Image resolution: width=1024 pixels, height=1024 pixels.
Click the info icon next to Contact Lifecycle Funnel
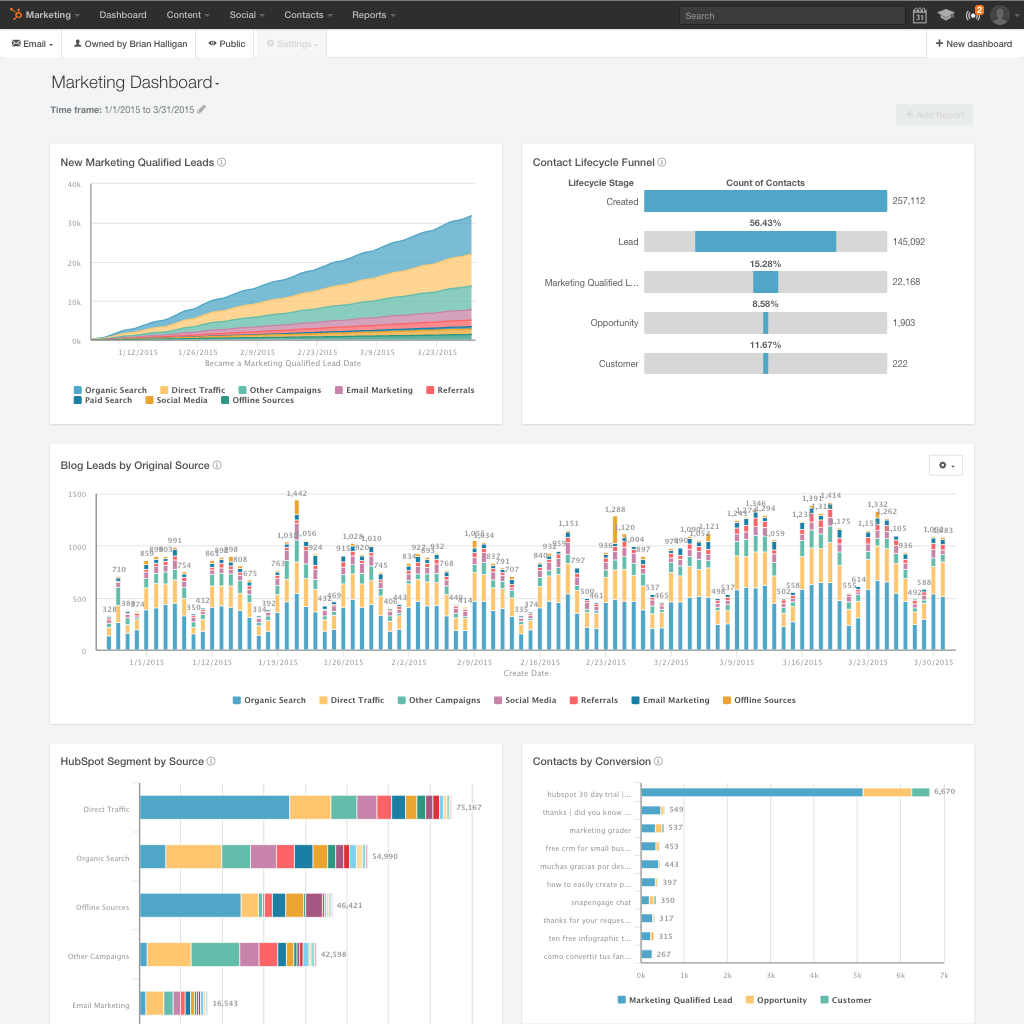coord(662,162)
